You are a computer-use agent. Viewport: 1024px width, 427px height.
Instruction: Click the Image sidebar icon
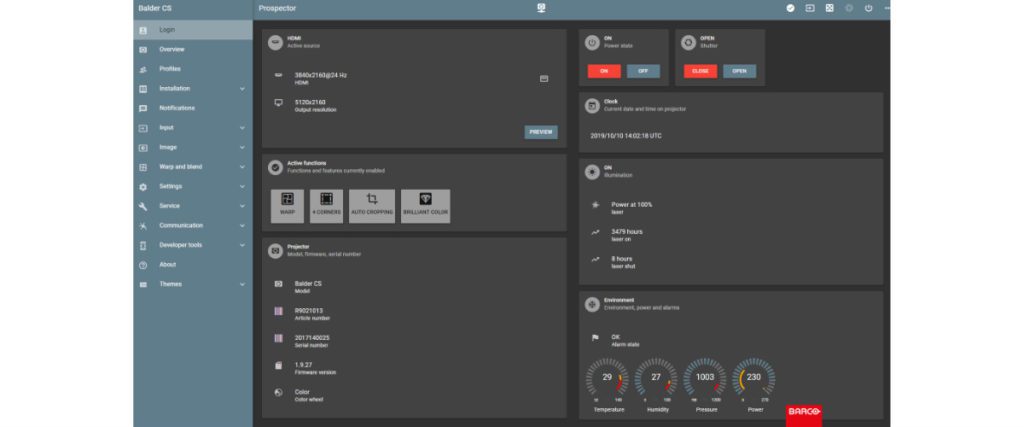click(x=143, y=148)
